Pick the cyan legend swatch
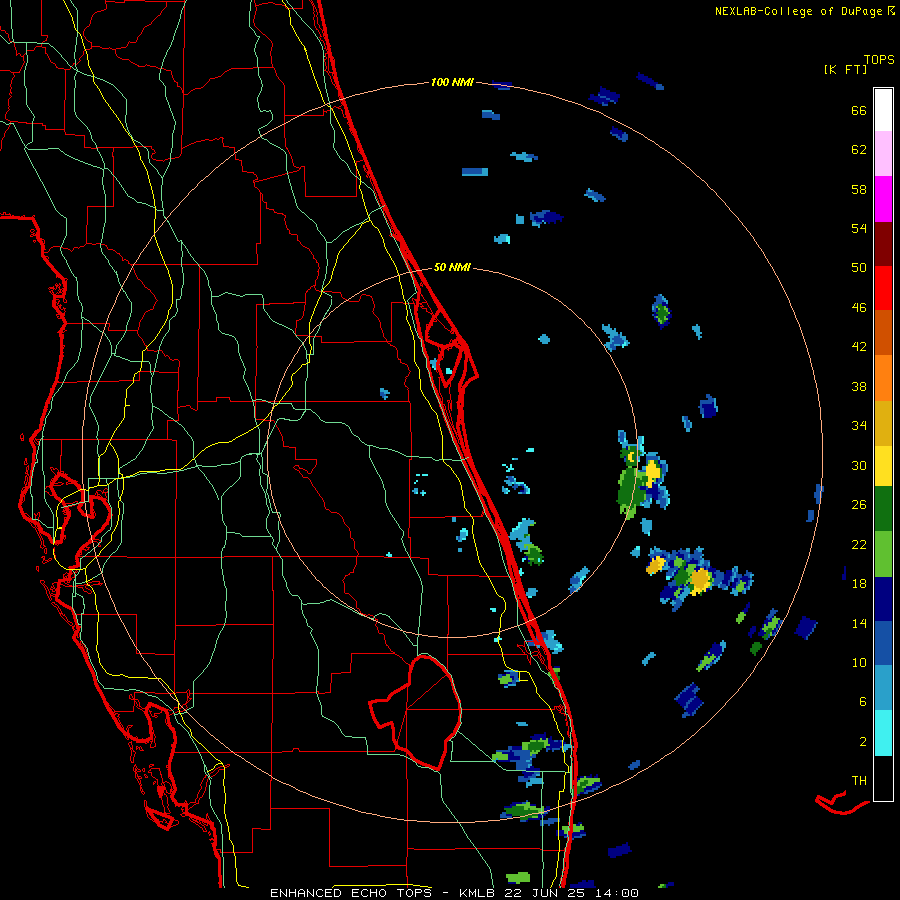The width and height of the screenshot is (900, 900). point(883,733)
